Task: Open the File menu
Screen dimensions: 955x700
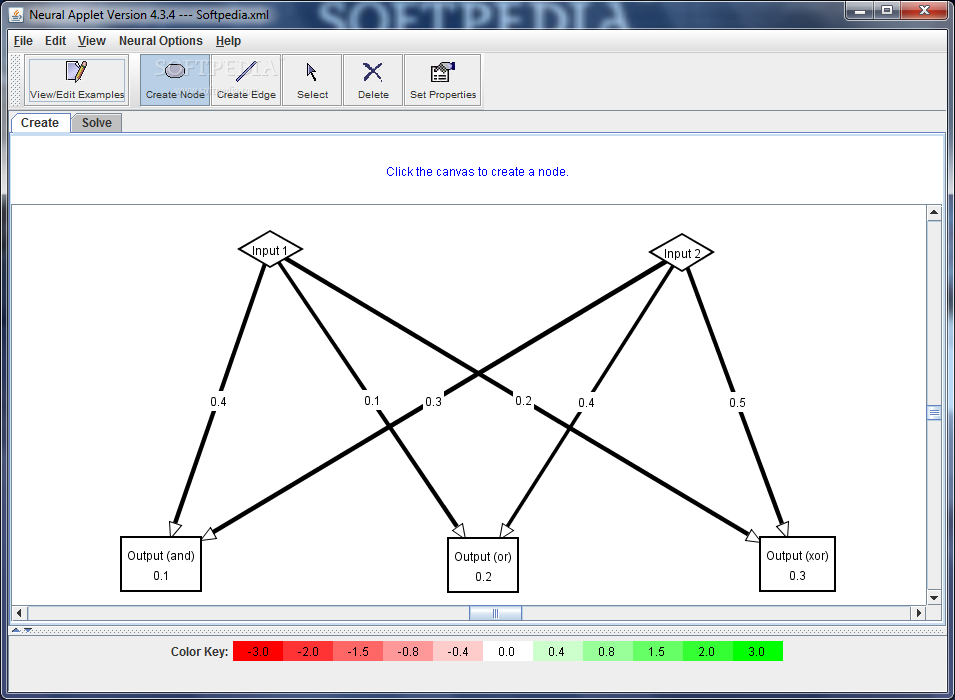Action: pyautogui.click(x=23, y=41)
